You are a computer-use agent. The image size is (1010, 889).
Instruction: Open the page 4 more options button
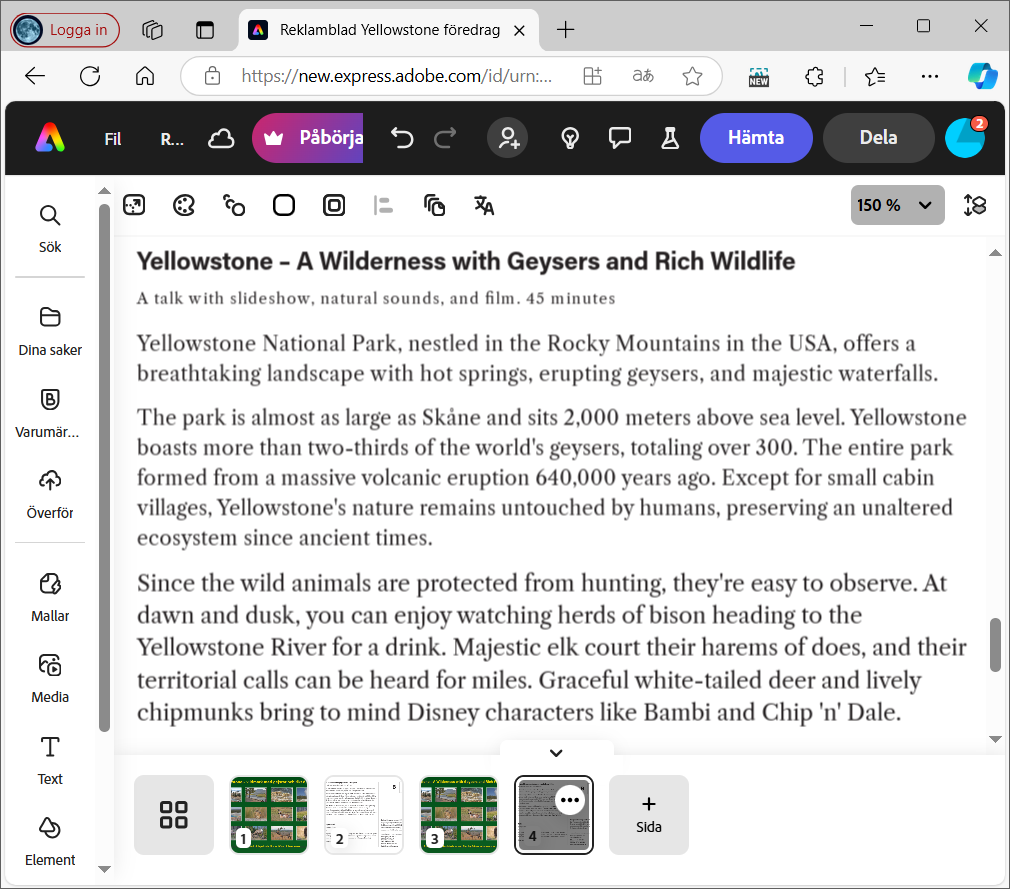(570, 800)
